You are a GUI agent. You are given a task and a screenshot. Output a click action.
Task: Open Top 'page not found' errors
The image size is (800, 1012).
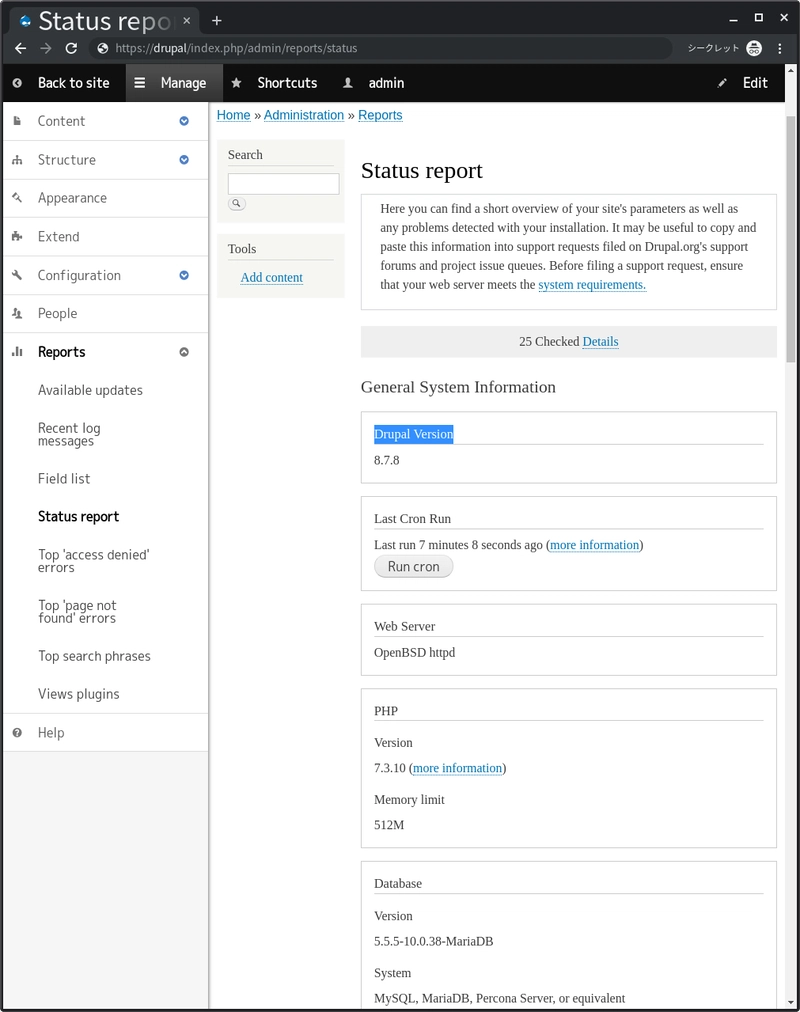tap(77, 611)
